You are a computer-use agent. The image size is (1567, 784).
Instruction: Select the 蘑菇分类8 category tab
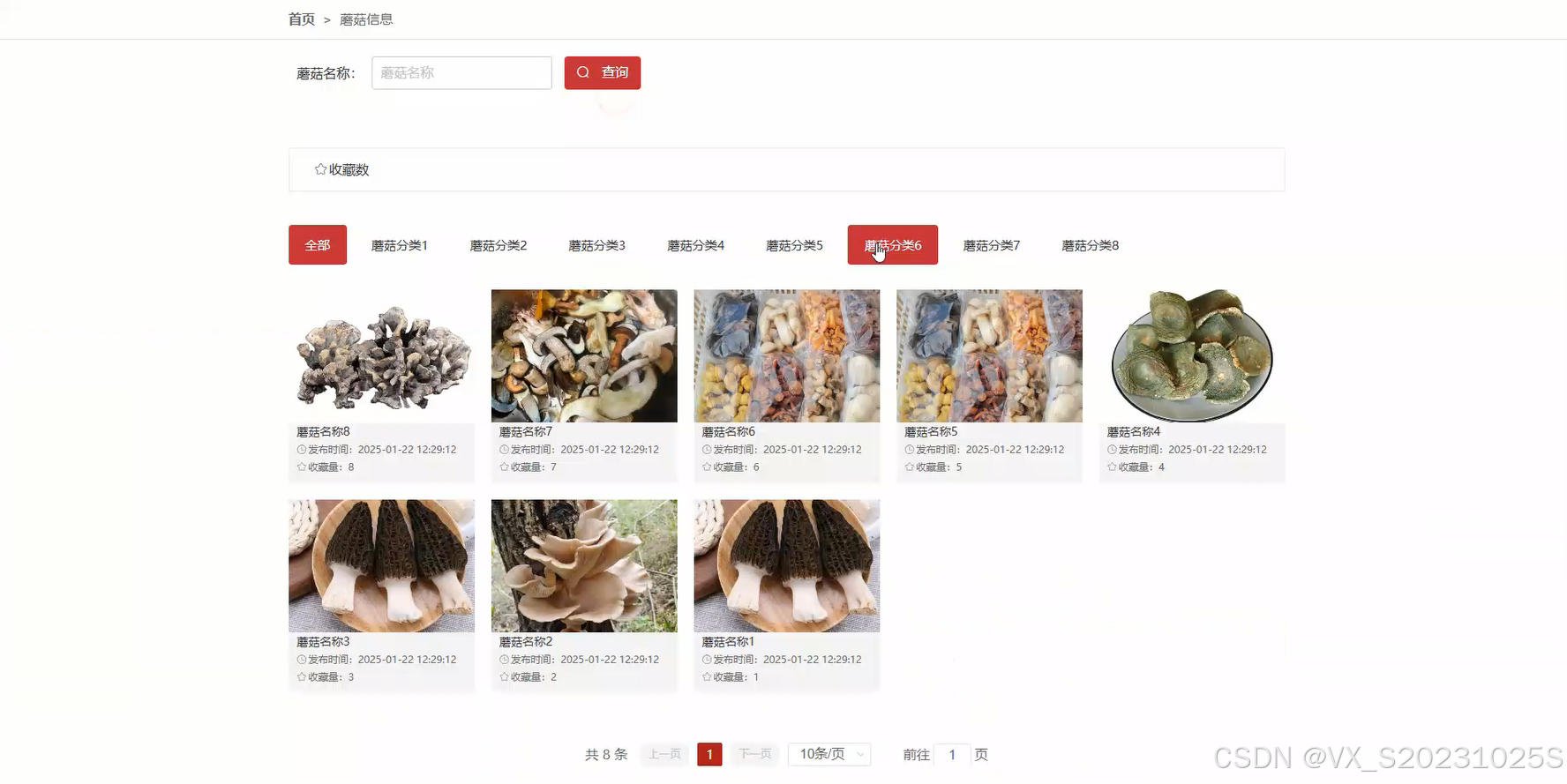[1091, 245]
